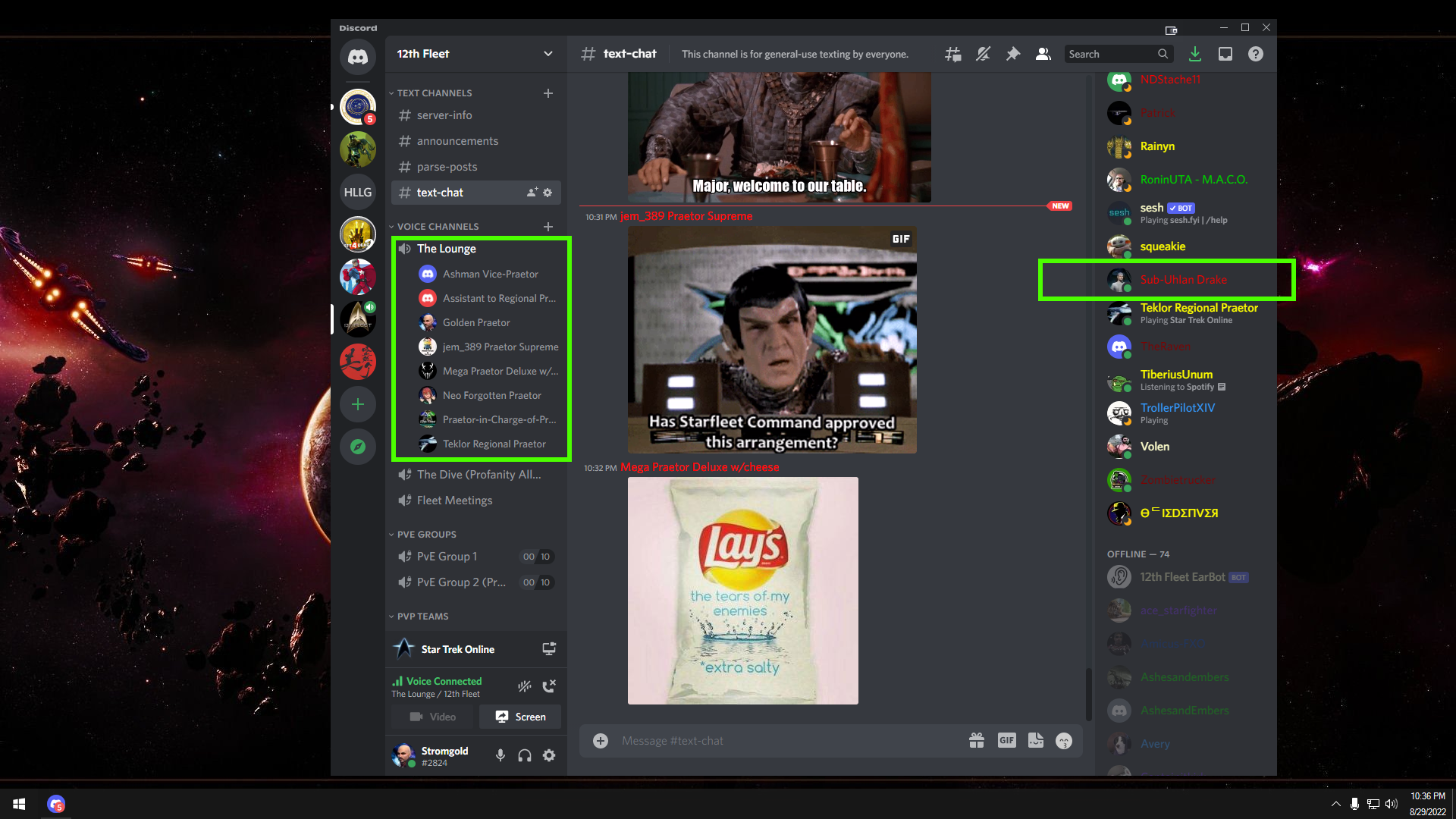This screenshot has height=819, width=1456.
Task: Open 12th Fleet server dropdown
Action: 475,54
